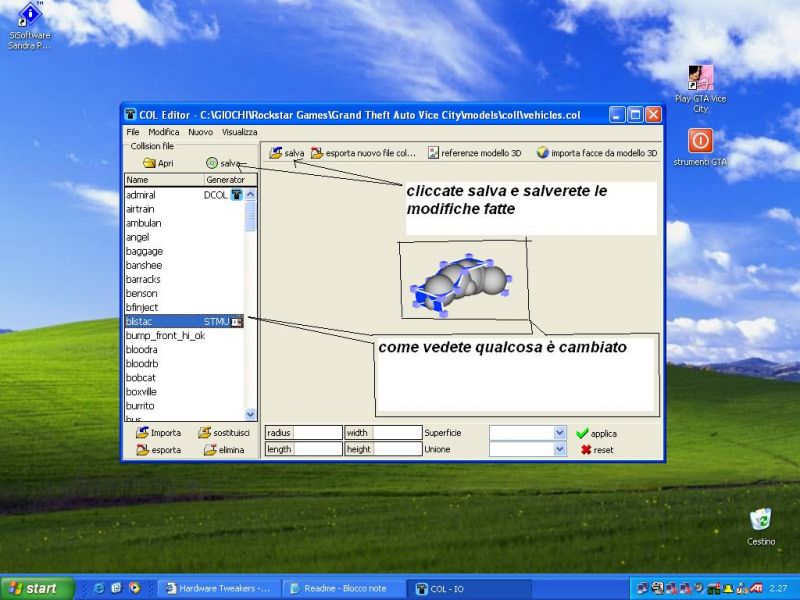Open the Visualizza menu
The image size is (800, 600).
239,132
